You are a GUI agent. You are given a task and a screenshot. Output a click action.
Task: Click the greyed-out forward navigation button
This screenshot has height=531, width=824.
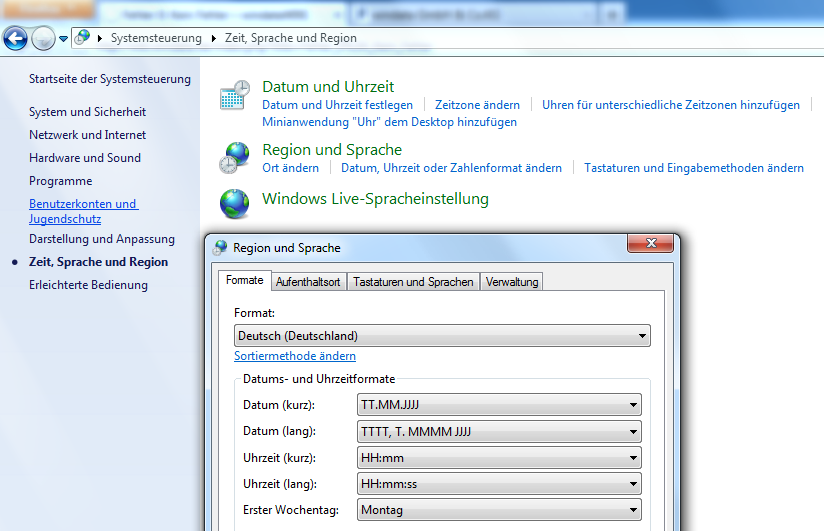click(x=43, y=38)
